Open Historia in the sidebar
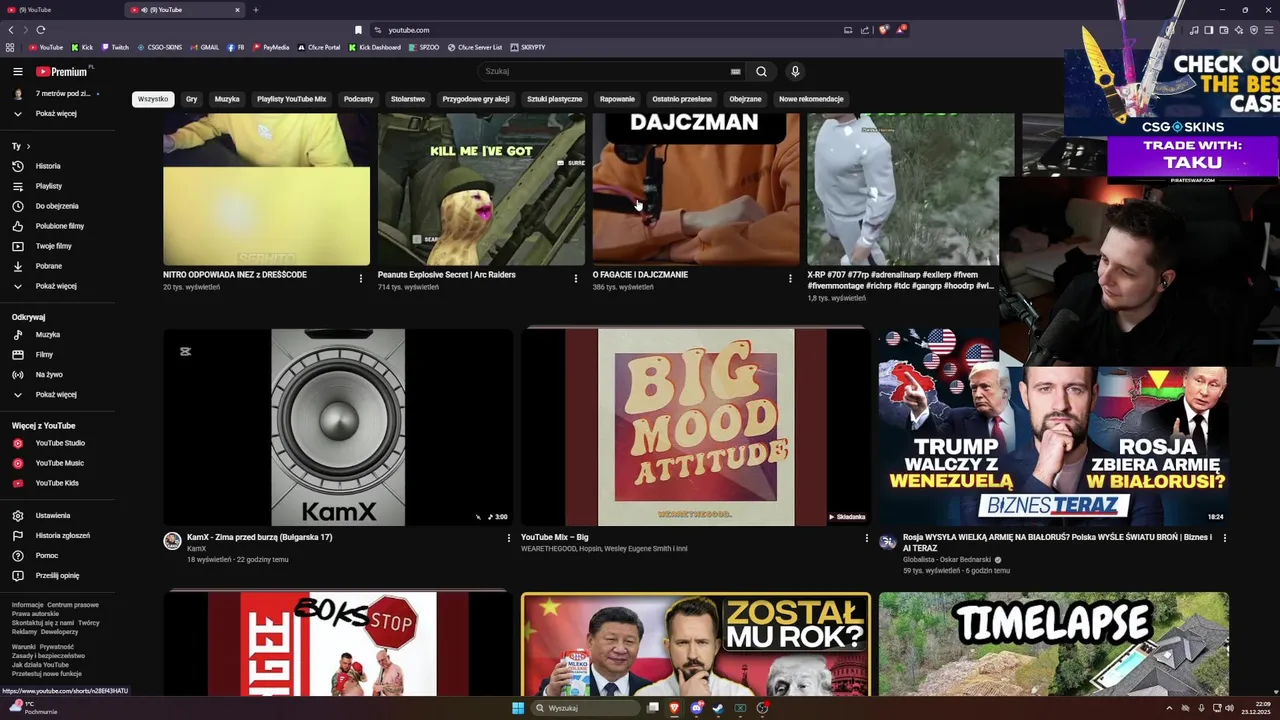 click(x=48, y=166)
